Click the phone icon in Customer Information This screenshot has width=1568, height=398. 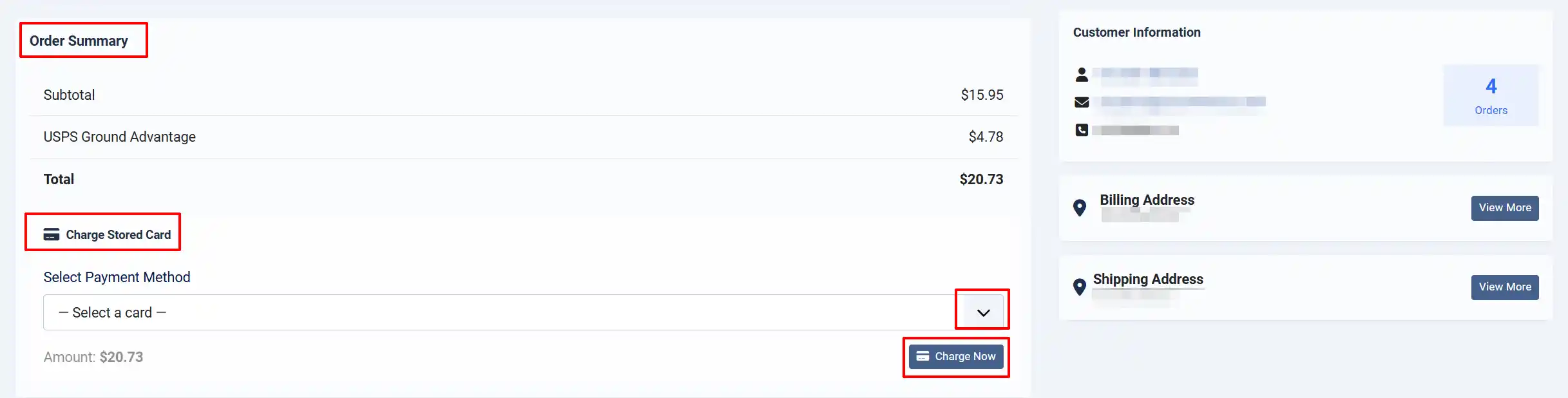coord(1082,130)
